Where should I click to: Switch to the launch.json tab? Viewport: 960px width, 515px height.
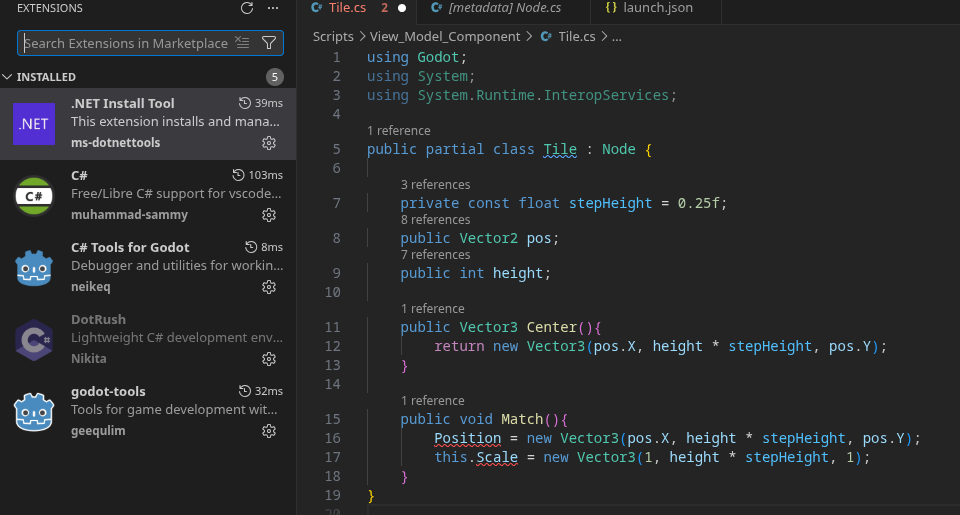click(657, 8)
